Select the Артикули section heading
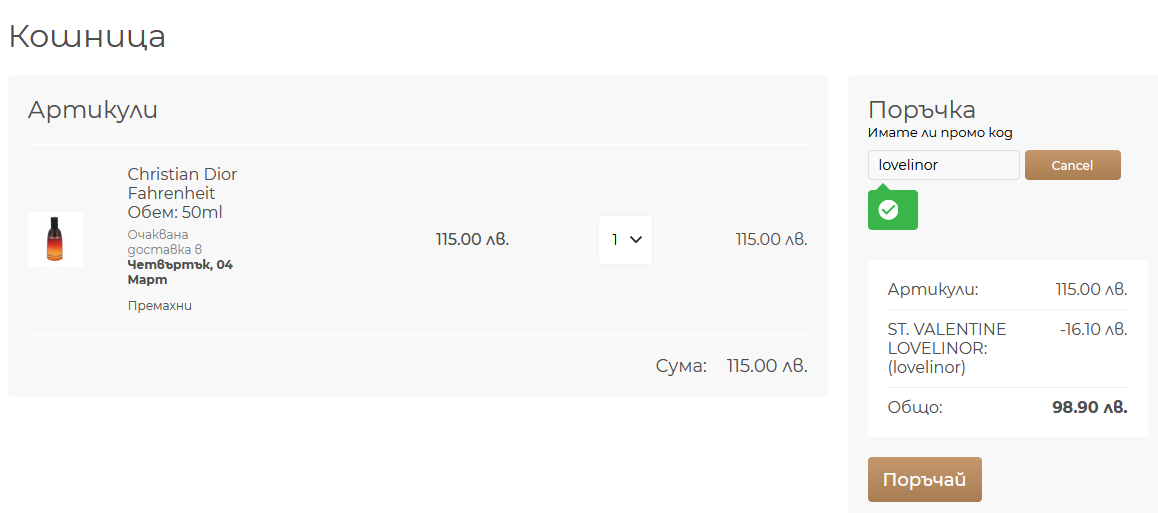Viewport: 1158px width, 513px height. (x=92, y=109)
